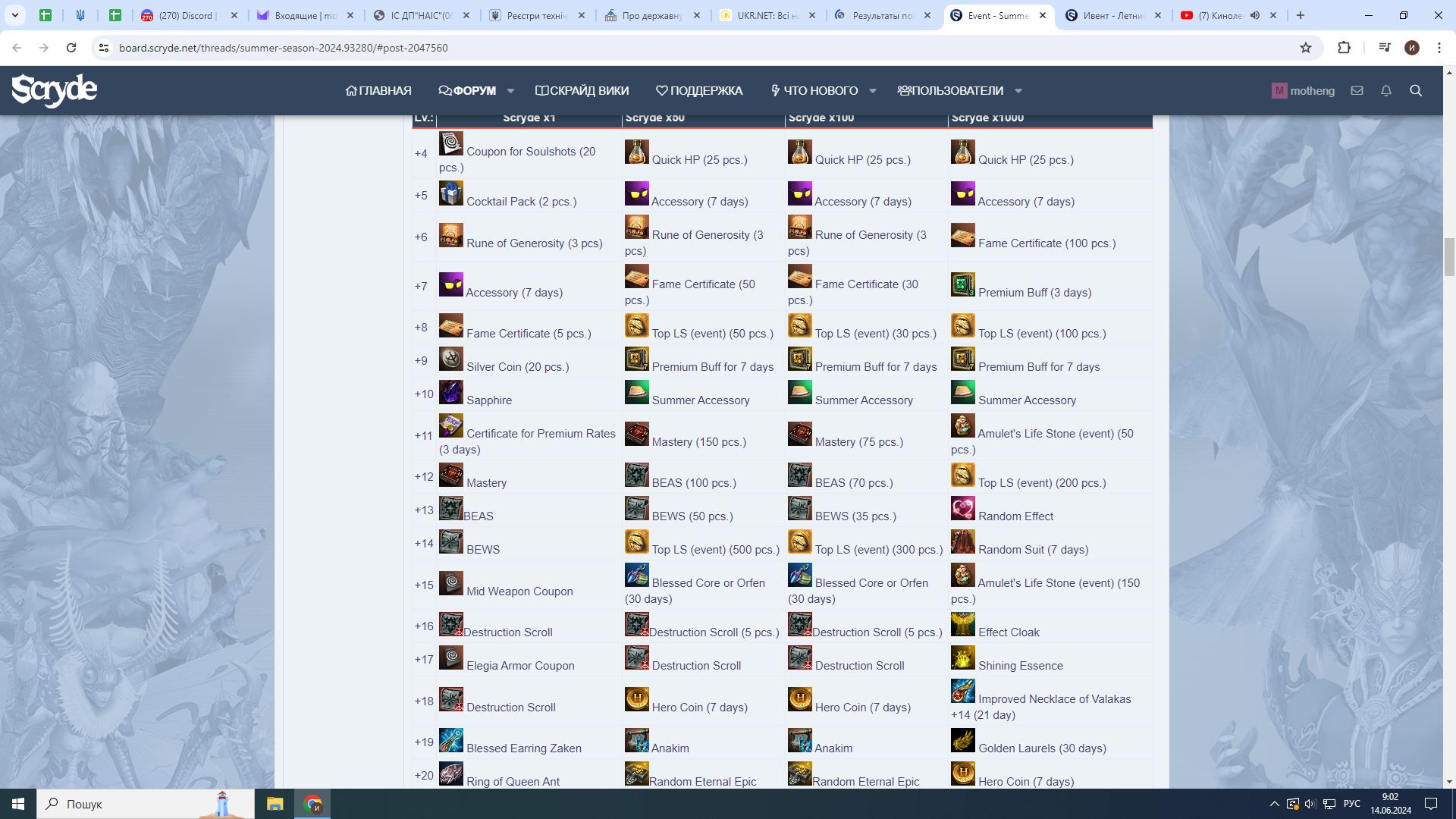Click the Scryde logo

(x=55, y=90)
